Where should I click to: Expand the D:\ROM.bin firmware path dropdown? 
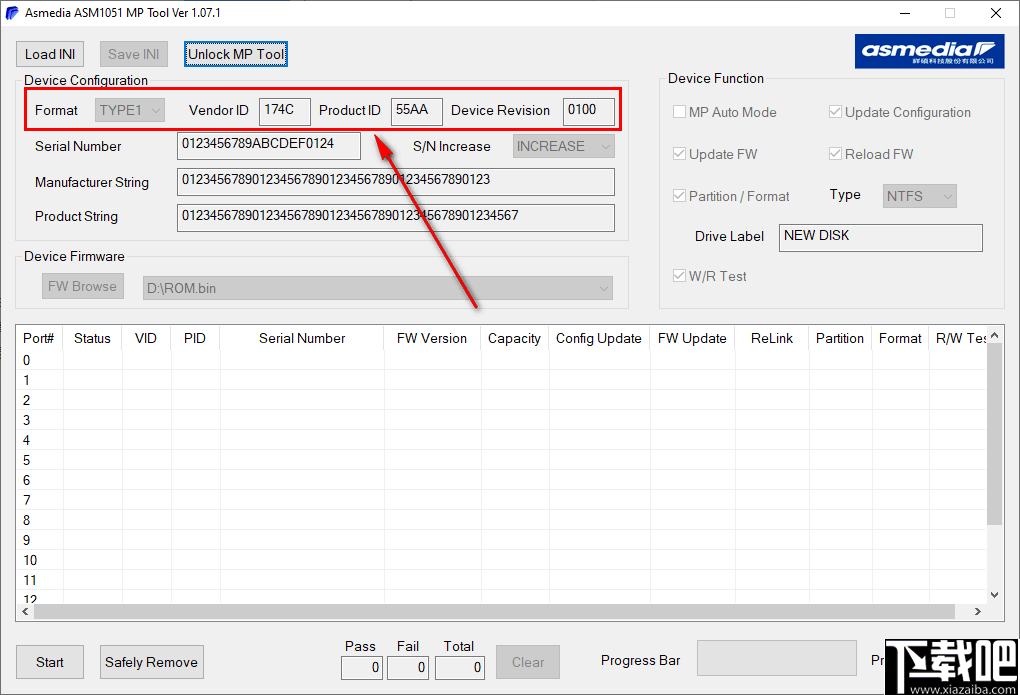click(x=603, y=287)
